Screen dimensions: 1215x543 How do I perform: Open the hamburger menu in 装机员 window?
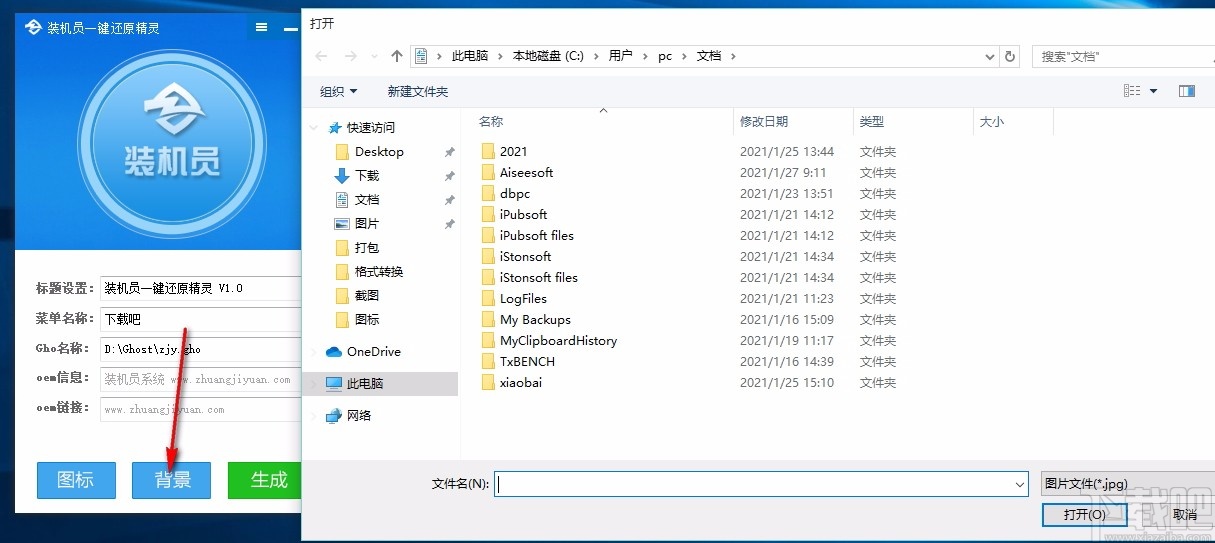point(262,28)
